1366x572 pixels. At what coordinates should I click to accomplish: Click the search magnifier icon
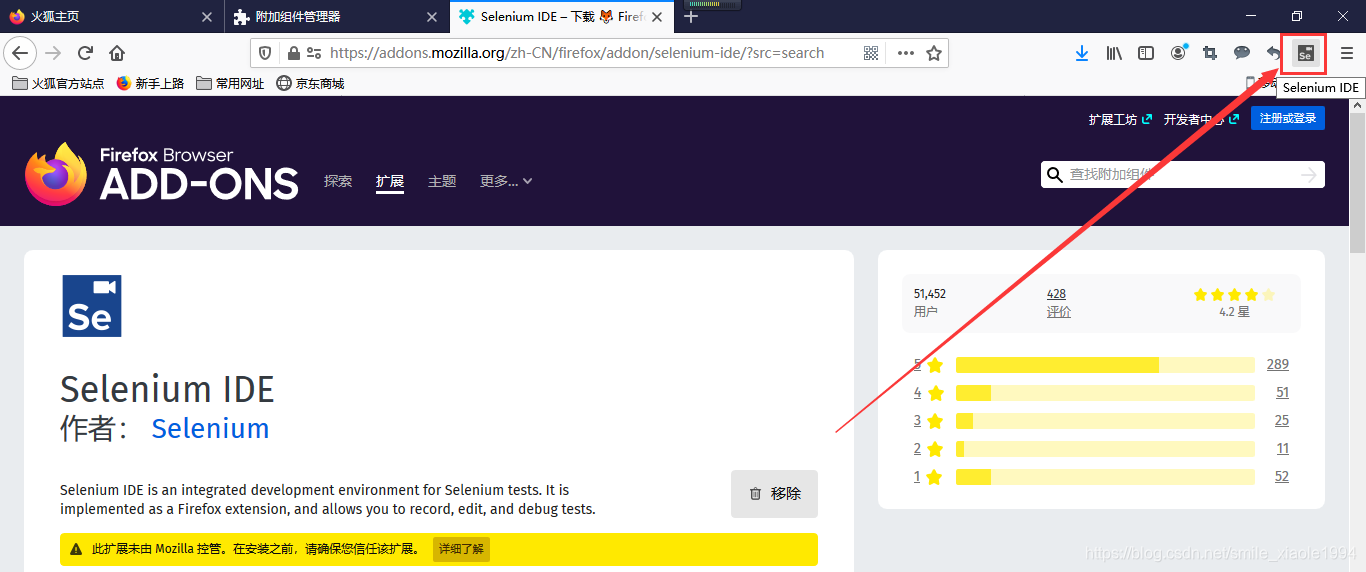point(1054,175)
